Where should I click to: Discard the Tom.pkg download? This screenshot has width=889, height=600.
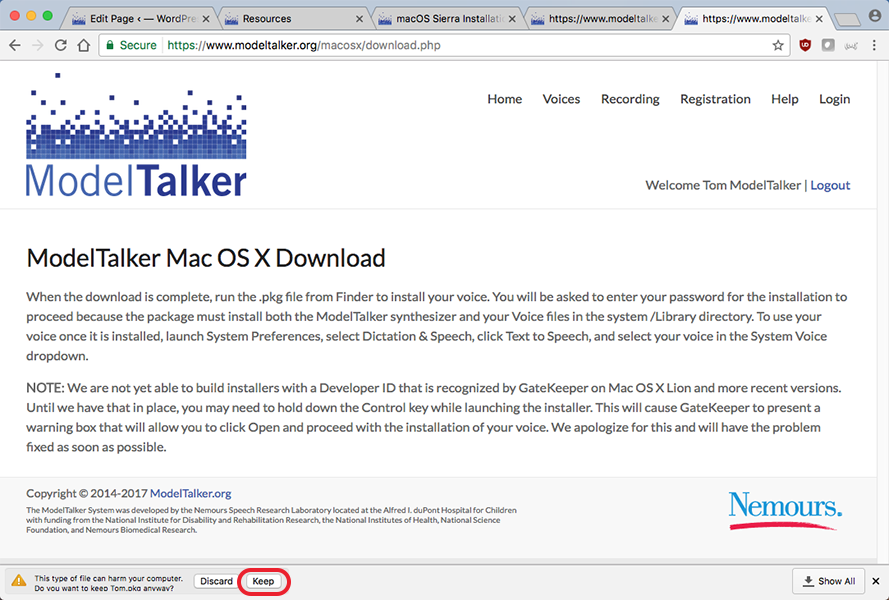[x=216, y=581]
